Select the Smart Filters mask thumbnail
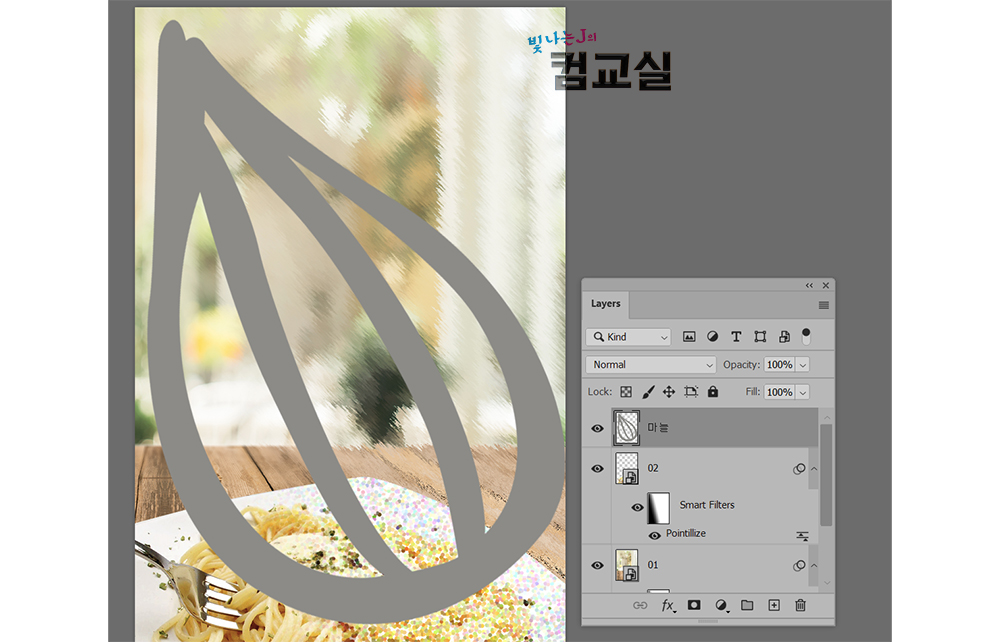 [658, 507]
